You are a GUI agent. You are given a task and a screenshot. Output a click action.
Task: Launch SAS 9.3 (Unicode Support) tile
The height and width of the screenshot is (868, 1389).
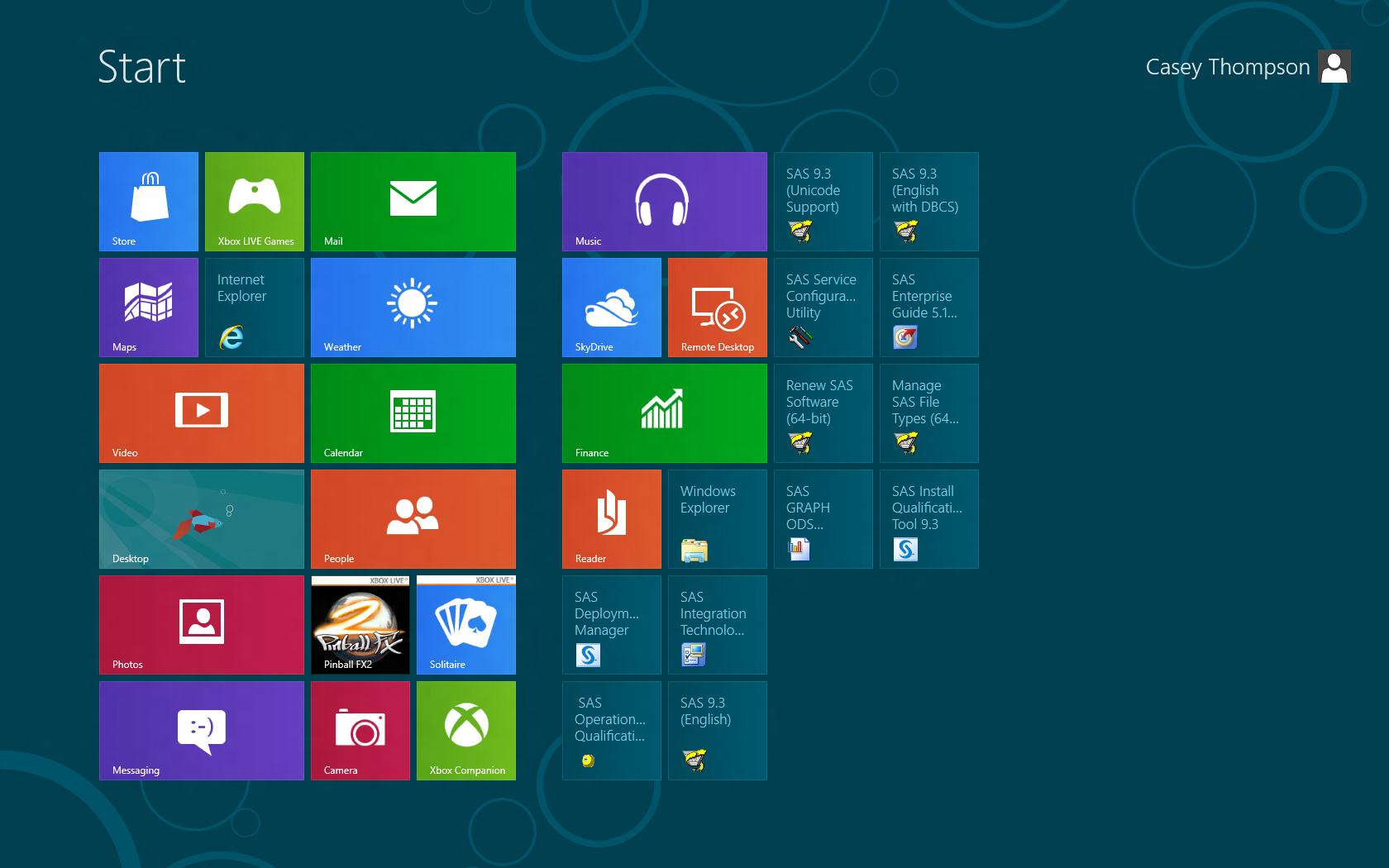pos(823,202)
